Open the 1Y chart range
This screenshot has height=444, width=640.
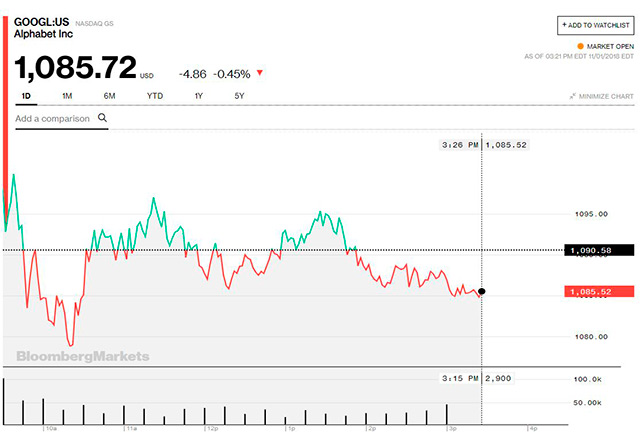(198, 96)
